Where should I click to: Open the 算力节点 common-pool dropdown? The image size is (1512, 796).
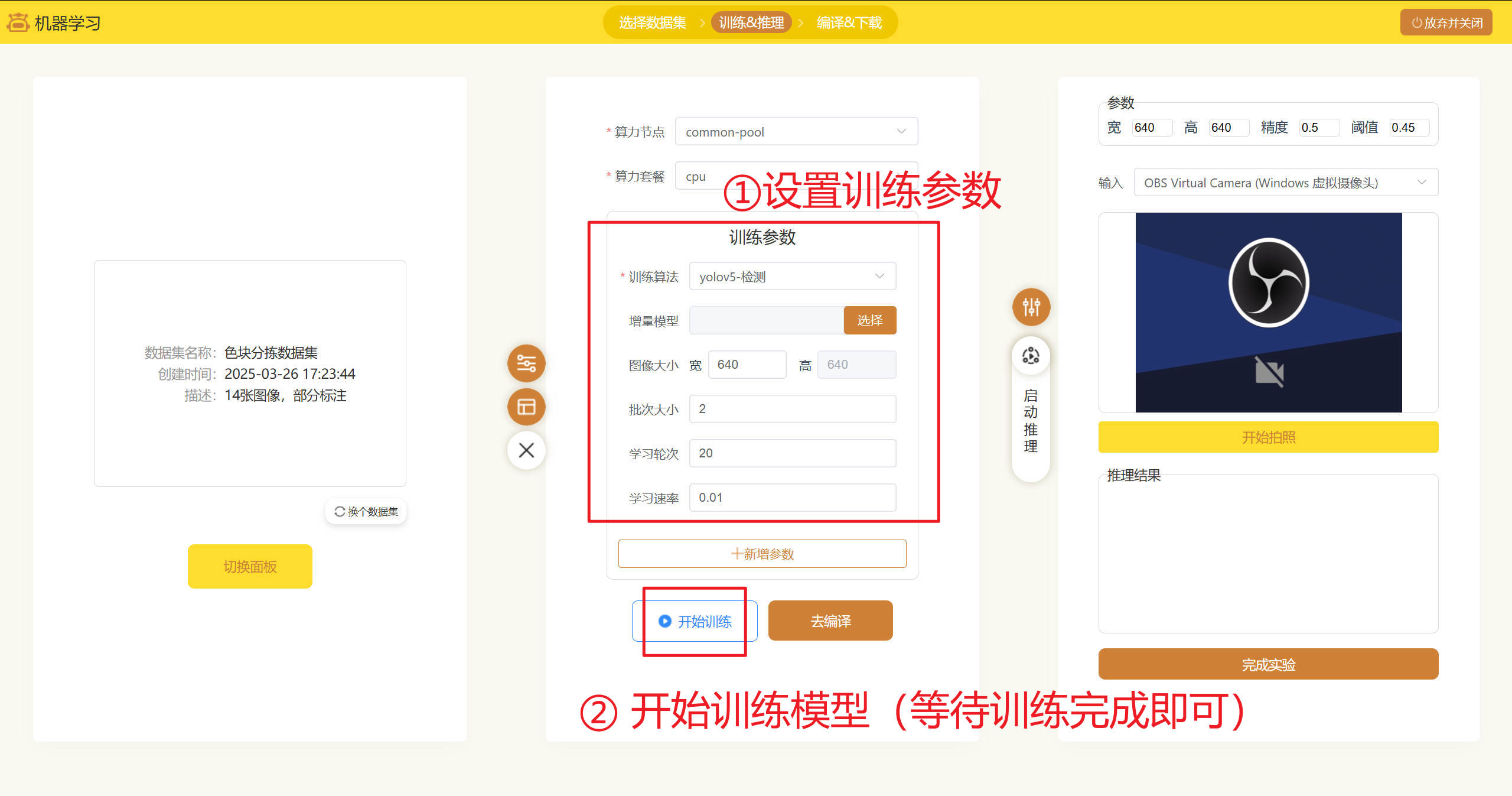[796, 132]
